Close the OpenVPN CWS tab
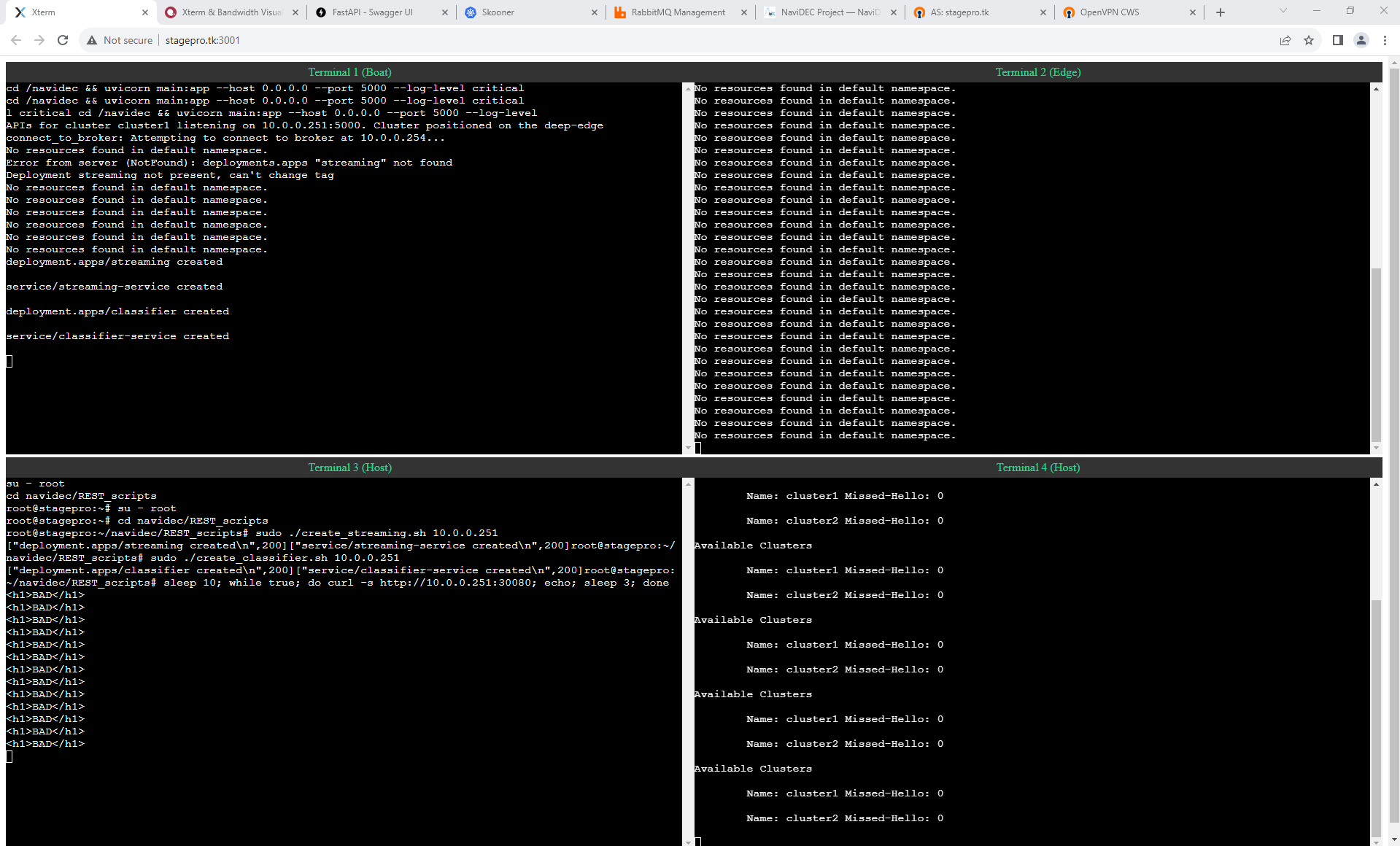The width and height of the screenshot is (1400, 846). tap(1192, 12)
